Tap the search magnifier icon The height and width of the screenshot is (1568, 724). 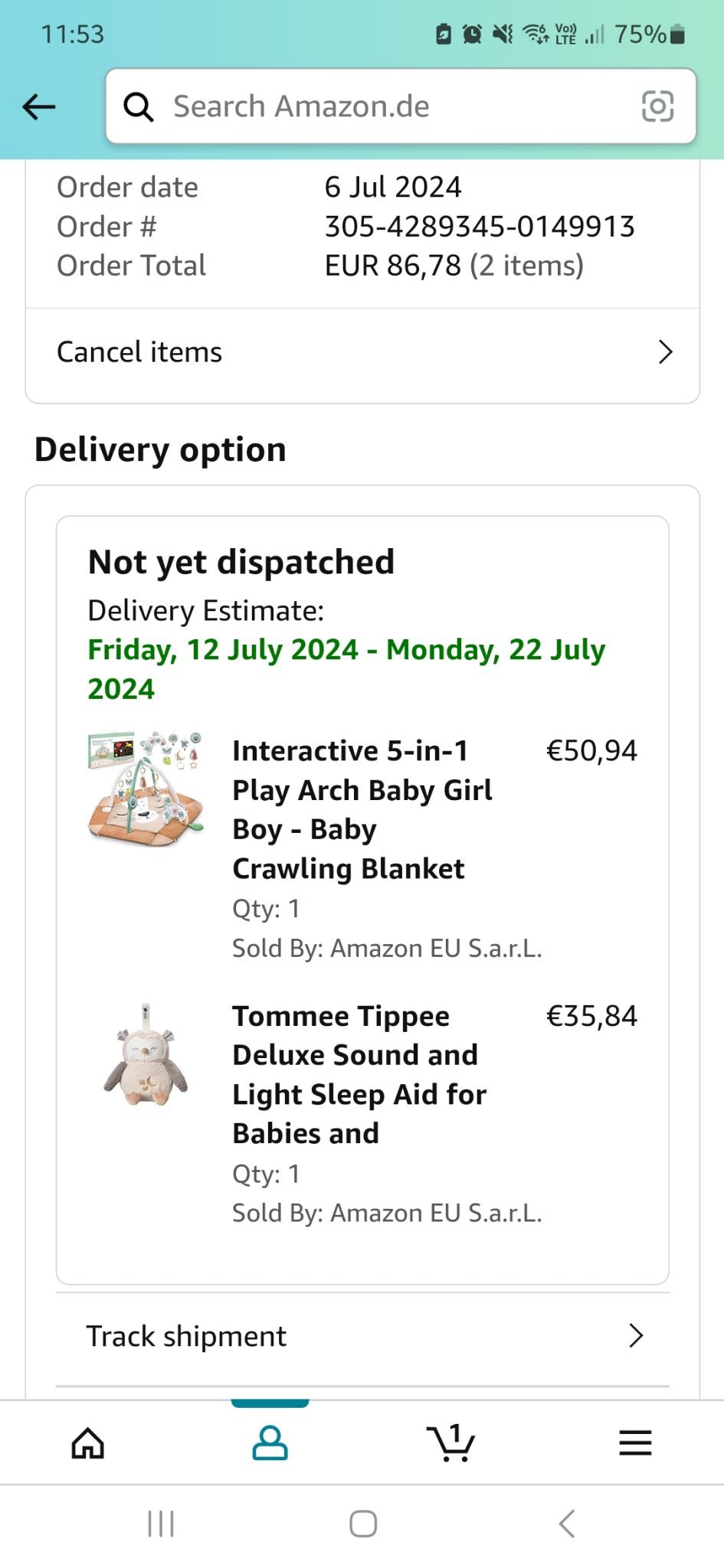pos(139,107)
